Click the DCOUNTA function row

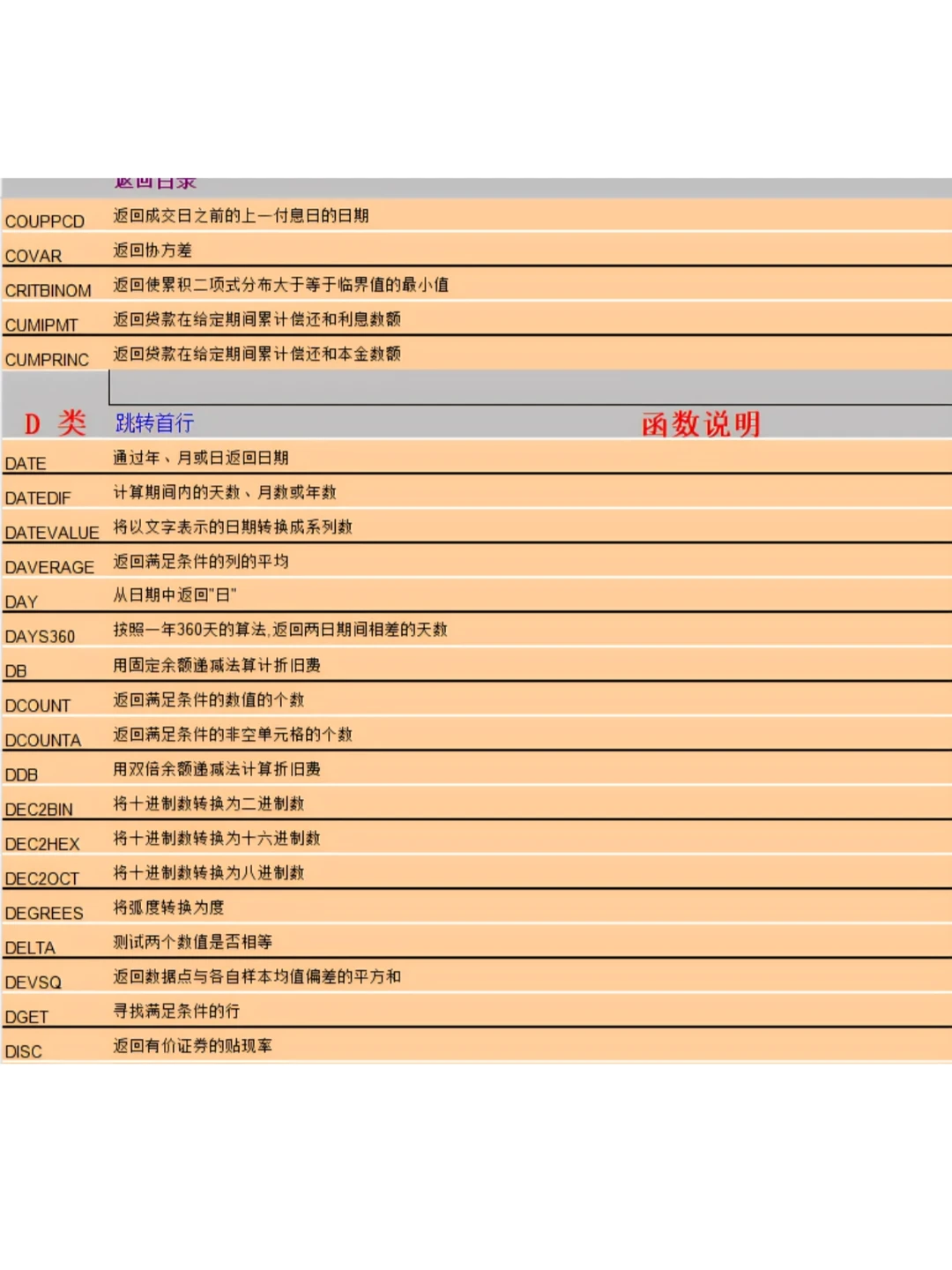(x=42, y=739)
